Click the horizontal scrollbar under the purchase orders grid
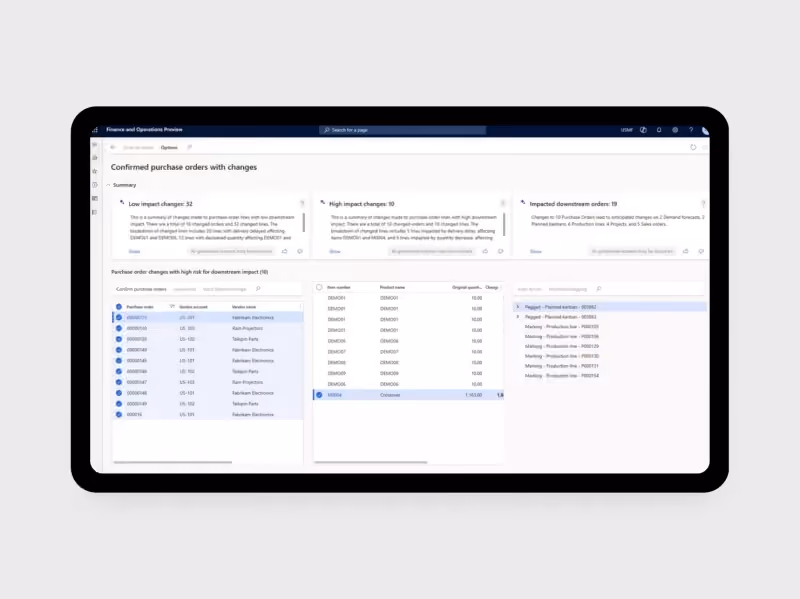 tap(172, 462)
